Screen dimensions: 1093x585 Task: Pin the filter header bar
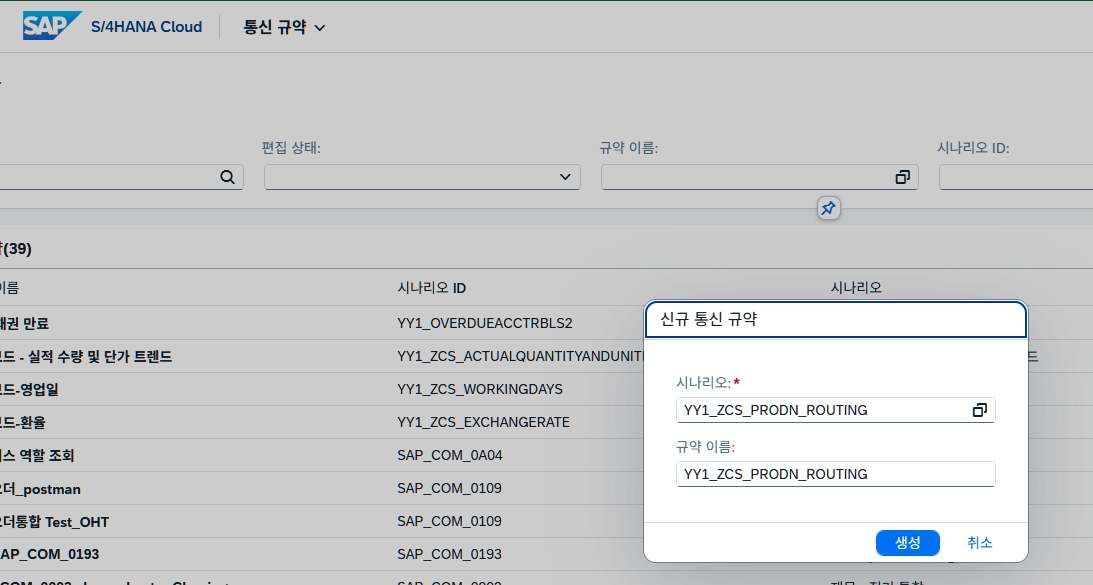pyautogui.click(x=829, y=208)
